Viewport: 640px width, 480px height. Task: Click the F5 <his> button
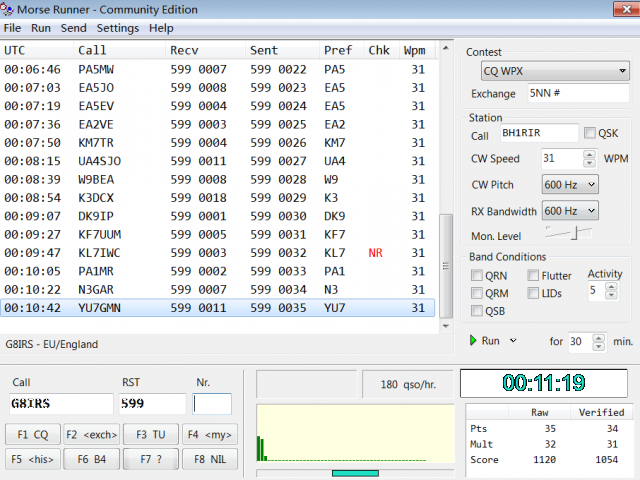tap(33, 459)
